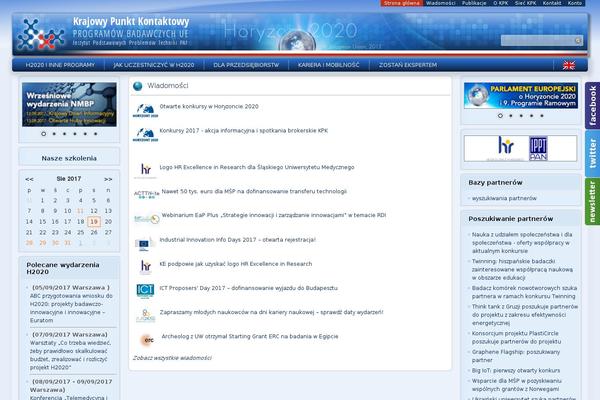This screenshot has height=400, width=600.
Task: Go to previous month with << arrow
Action: click(x=29, y=179)
